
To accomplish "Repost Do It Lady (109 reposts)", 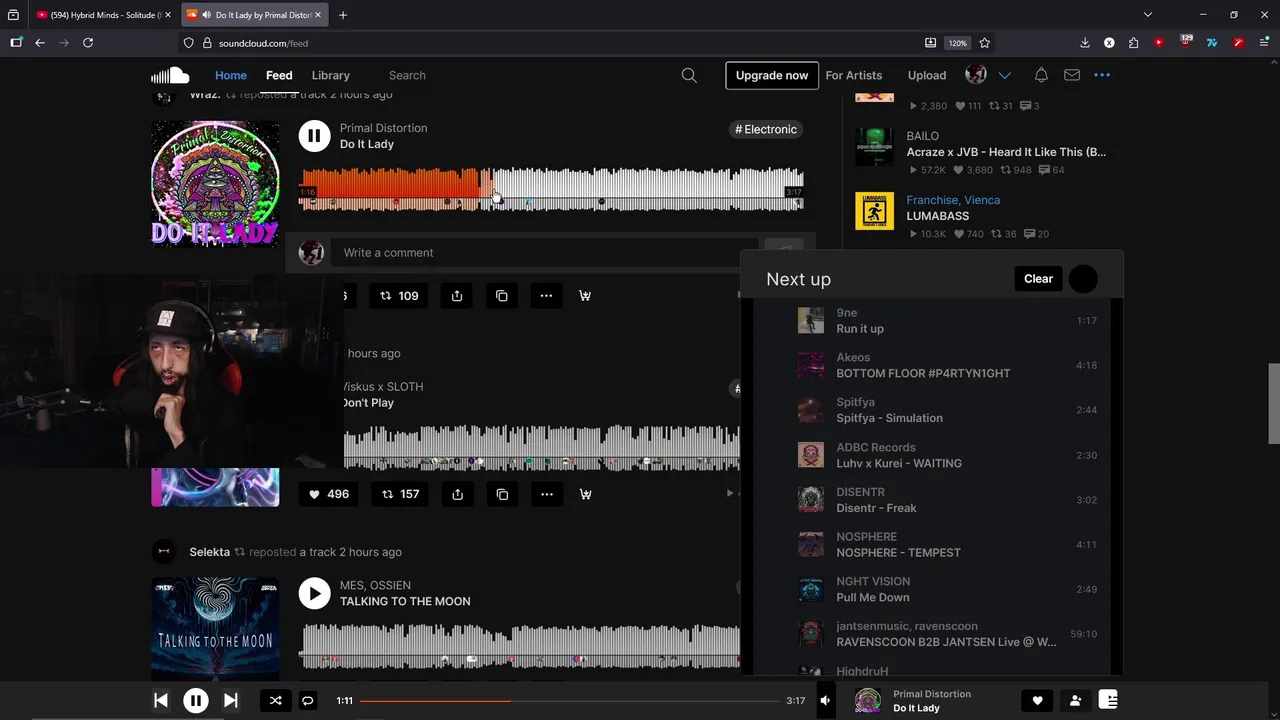I will click(399, 296).
